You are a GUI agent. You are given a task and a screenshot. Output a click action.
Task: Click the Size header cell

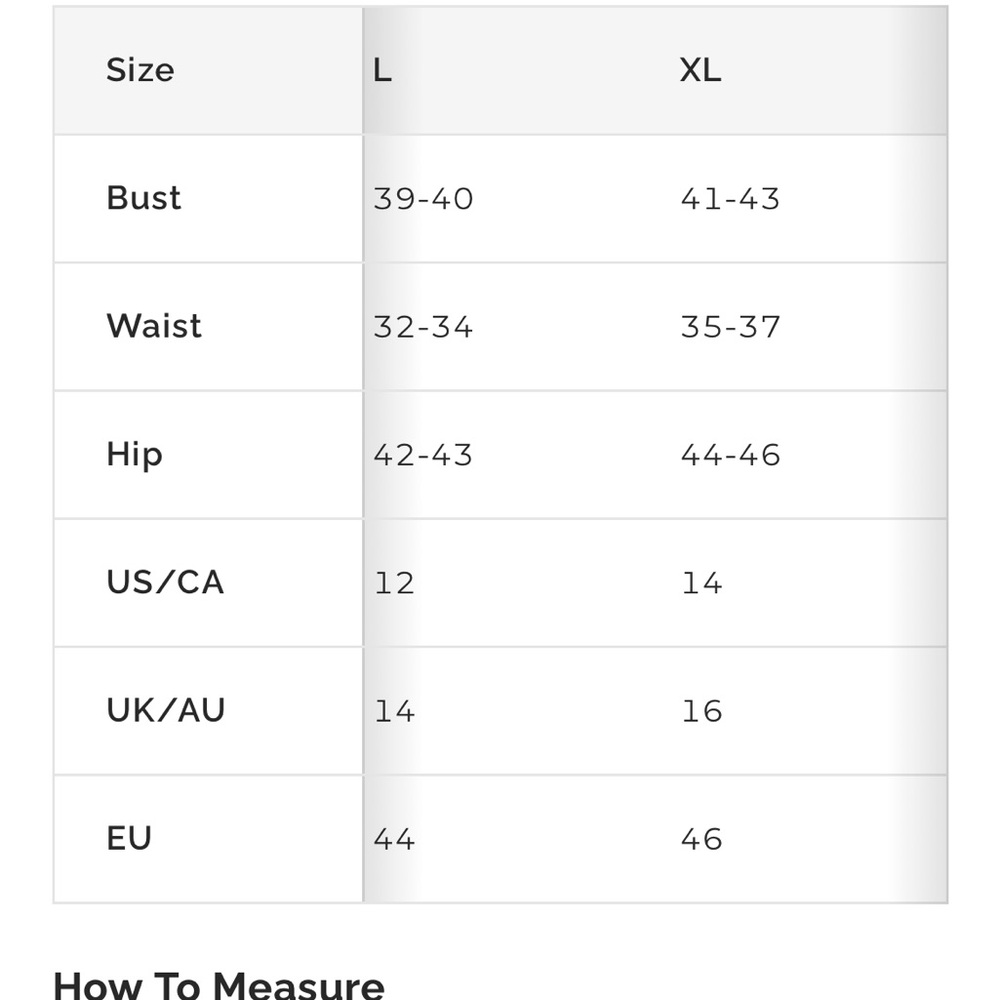(140, 71)
